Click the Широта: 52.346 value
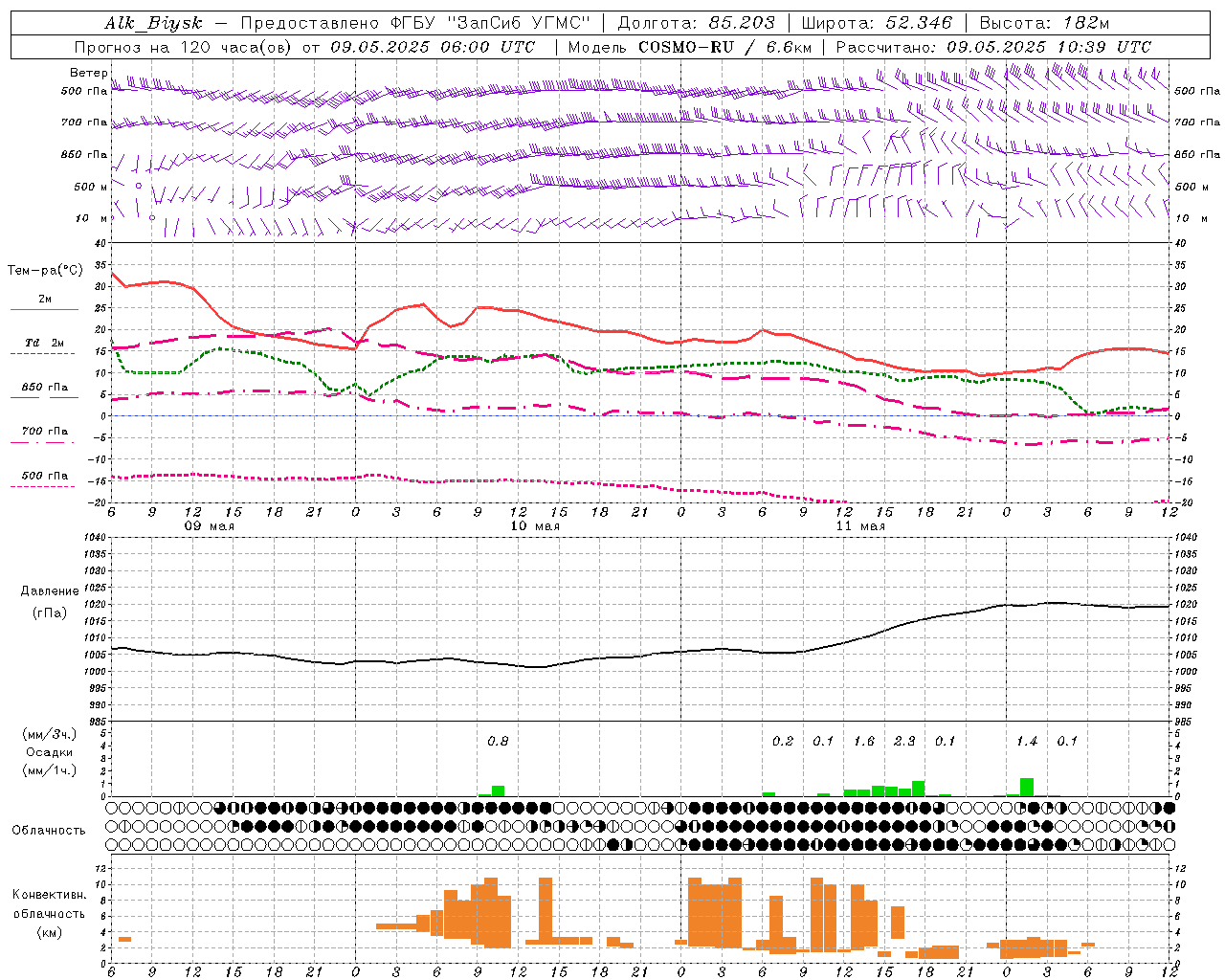 tap(877, 23)
